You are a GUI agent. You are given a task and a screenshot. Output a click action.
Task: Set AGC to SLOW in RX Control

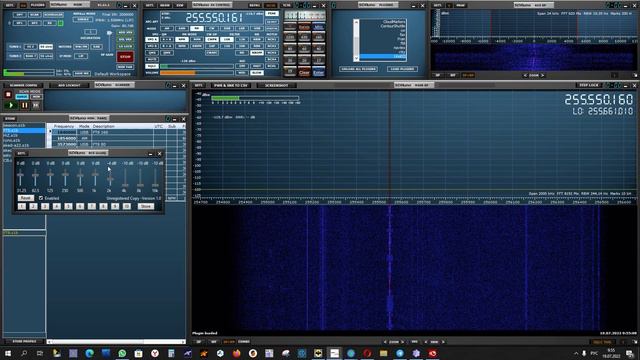tap(257, 73)
